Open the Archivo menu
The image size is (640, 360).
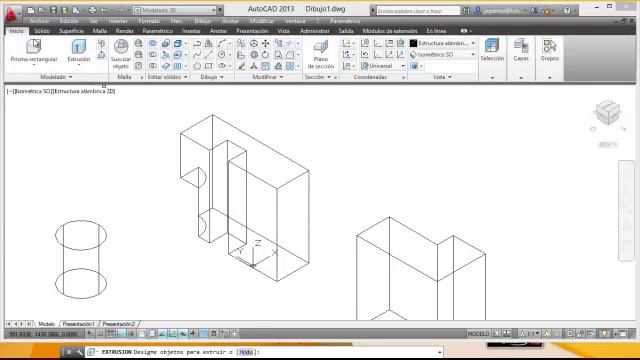[39, 21]
